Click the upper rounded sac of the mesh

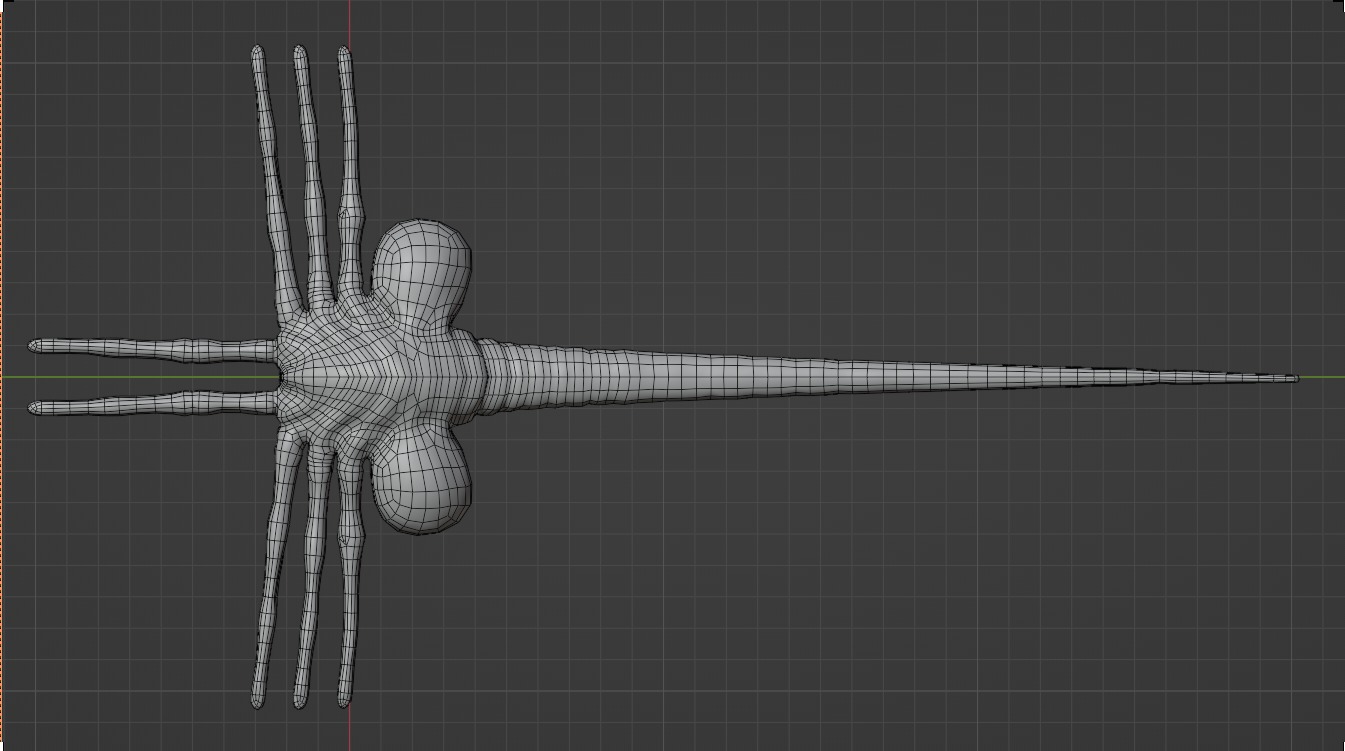pos(421,270)
